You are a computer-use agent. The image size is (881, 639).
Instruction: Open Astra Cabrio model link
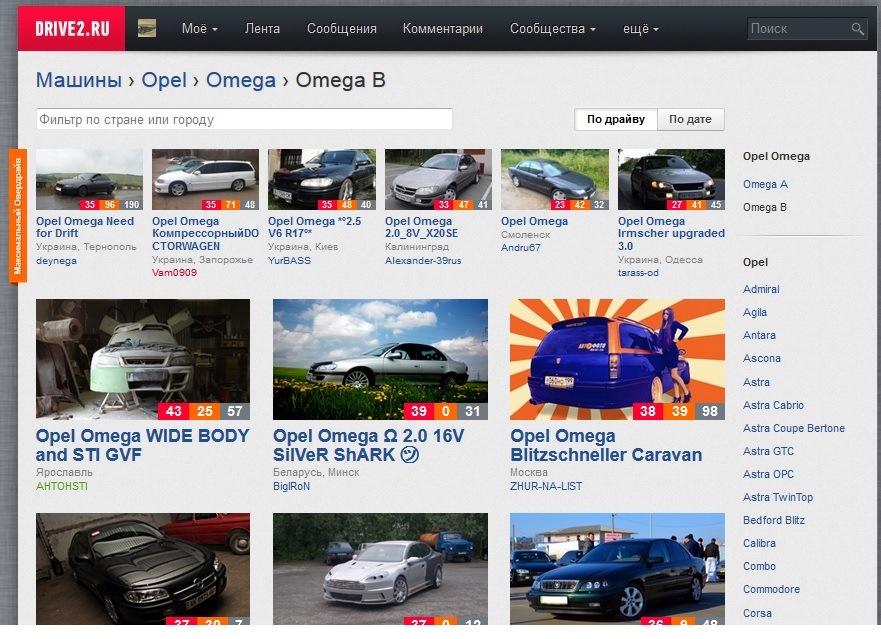pyautogui.click(x=773, y=405)
